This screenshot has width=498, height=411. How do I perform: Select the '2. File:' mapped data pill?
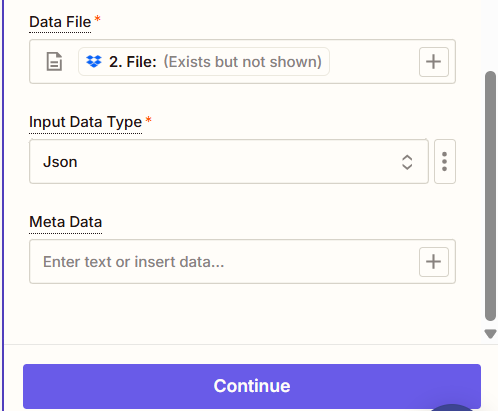coord(204,62)
